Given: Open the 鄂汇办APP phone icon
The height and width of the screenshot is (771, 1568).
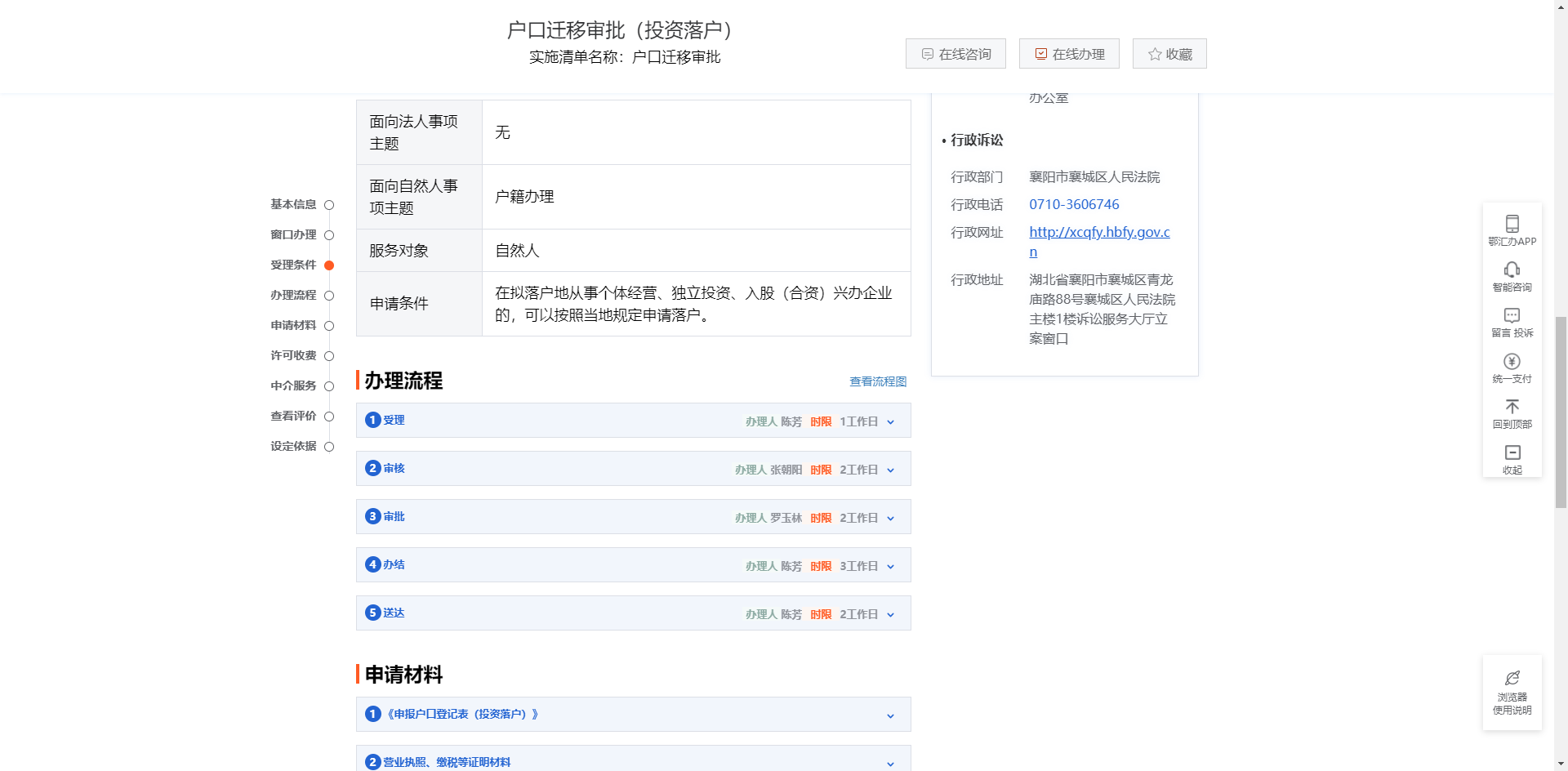Looking at the screenshot, I should pos(1512,224).
